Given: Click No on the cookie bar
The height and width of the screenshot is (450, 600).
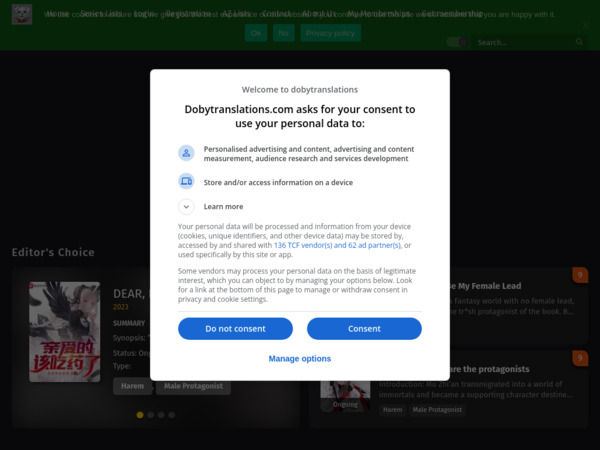Looking at the screenshot, I should [x=284, y=33].
